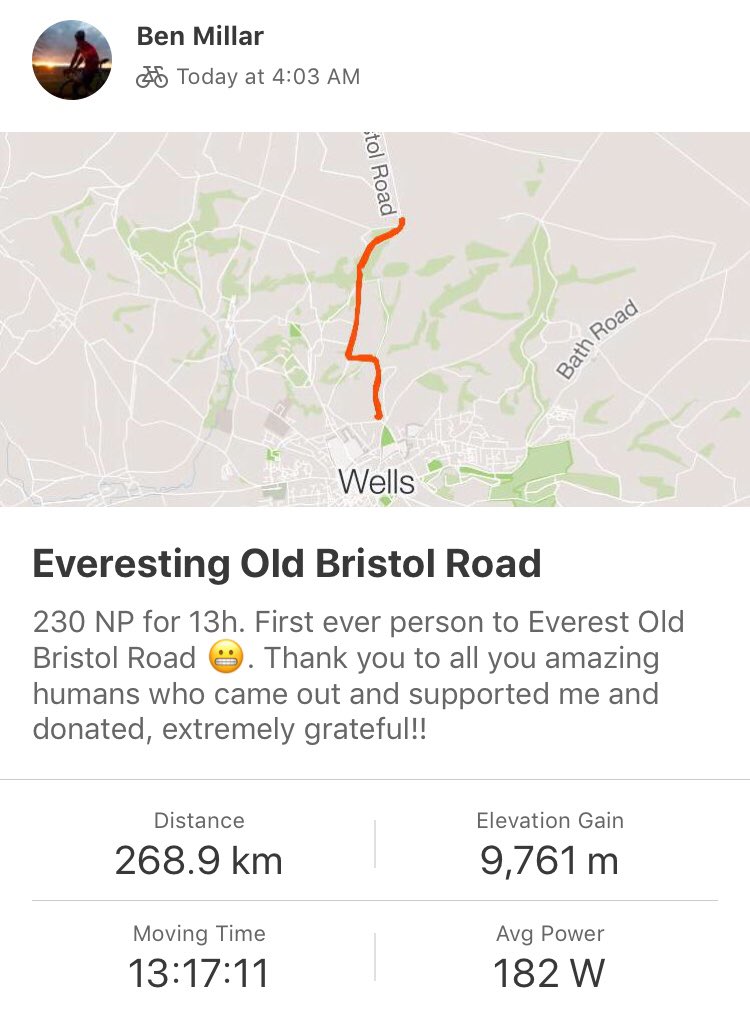Tap the bicycle ride type icon
Viewport: 750px width, 1010px height.
(x=151, y=77)
